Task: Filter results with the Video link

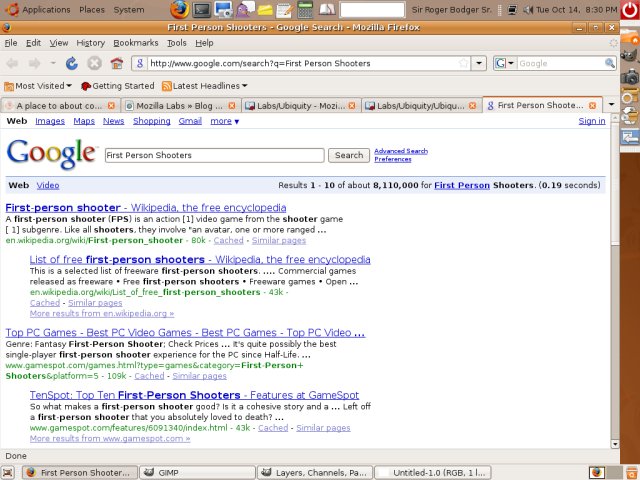Action: 48,185
